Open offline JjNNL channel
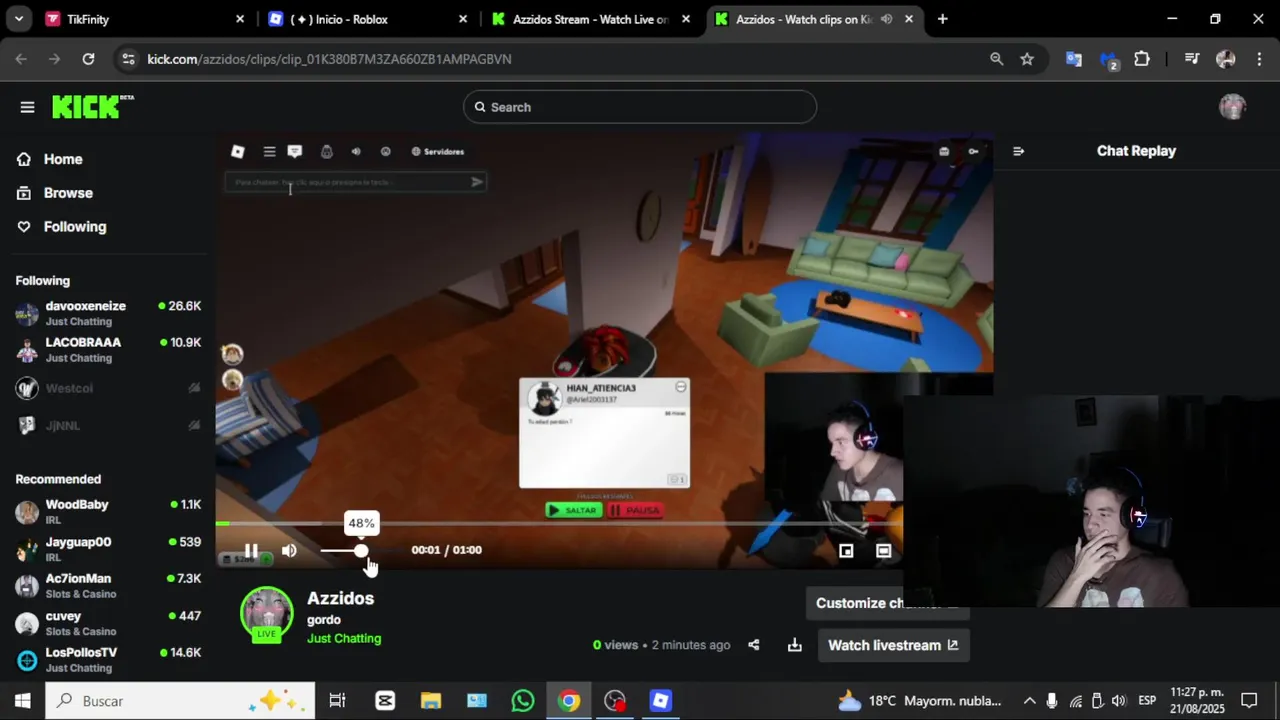The height and width of the screenshot is (720, 1280). click(x=108, y=425)
